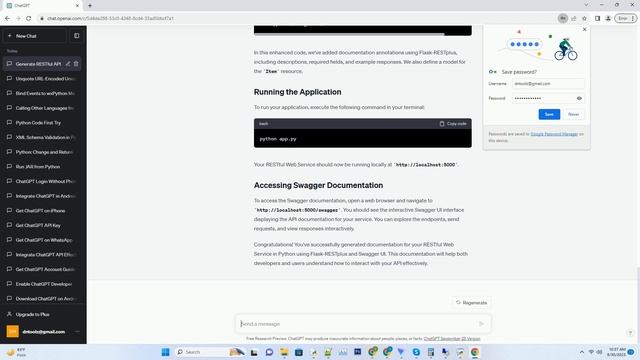Image resolution: width=640 pixels, height=360 pixels.
Task: Open the Unquote URL-Encoded chat
Action: point(42,79)
